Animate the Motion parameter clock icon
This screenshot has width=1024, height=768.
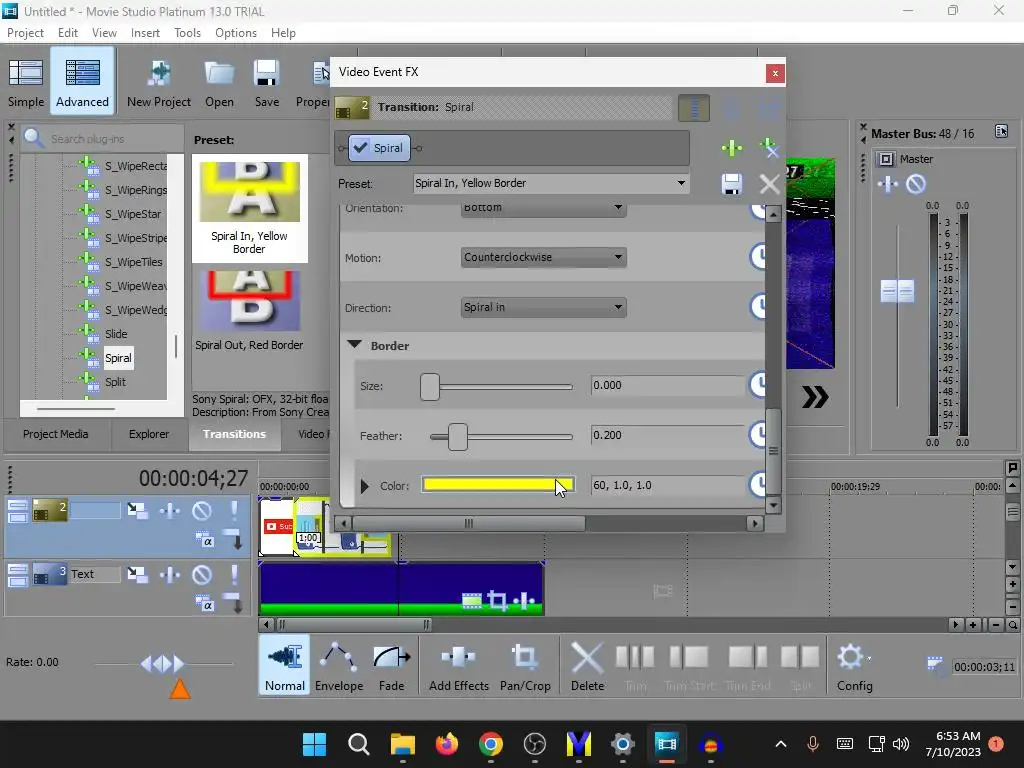pos(758,257)
